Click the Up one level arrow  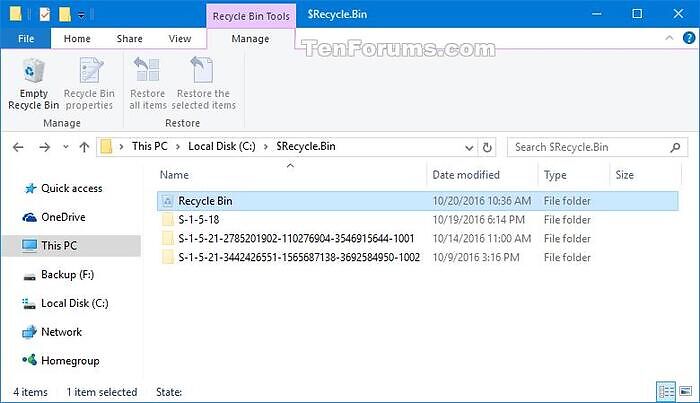pos(85,147)
